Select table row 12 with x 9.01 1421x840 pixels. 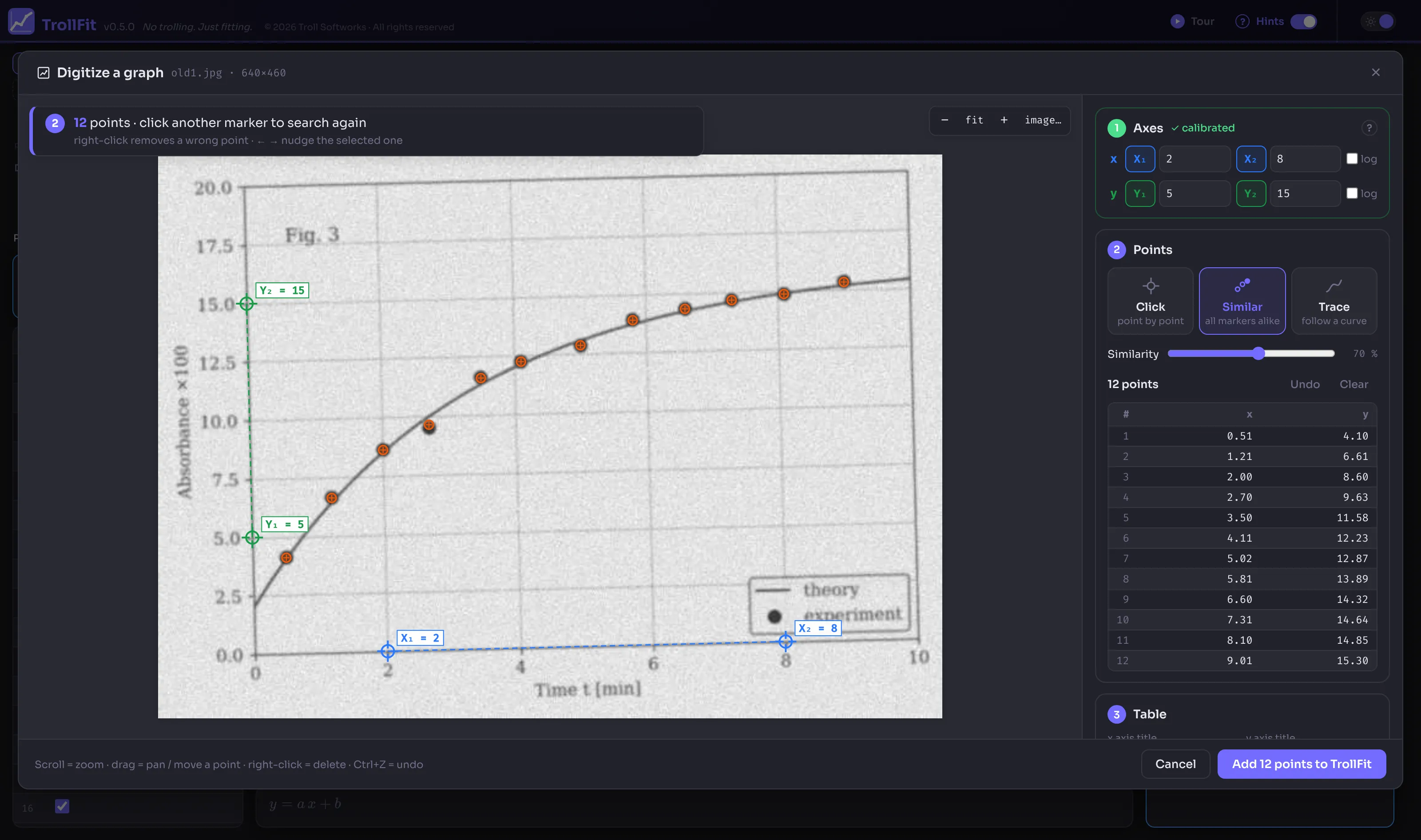tap(1242, 661)
